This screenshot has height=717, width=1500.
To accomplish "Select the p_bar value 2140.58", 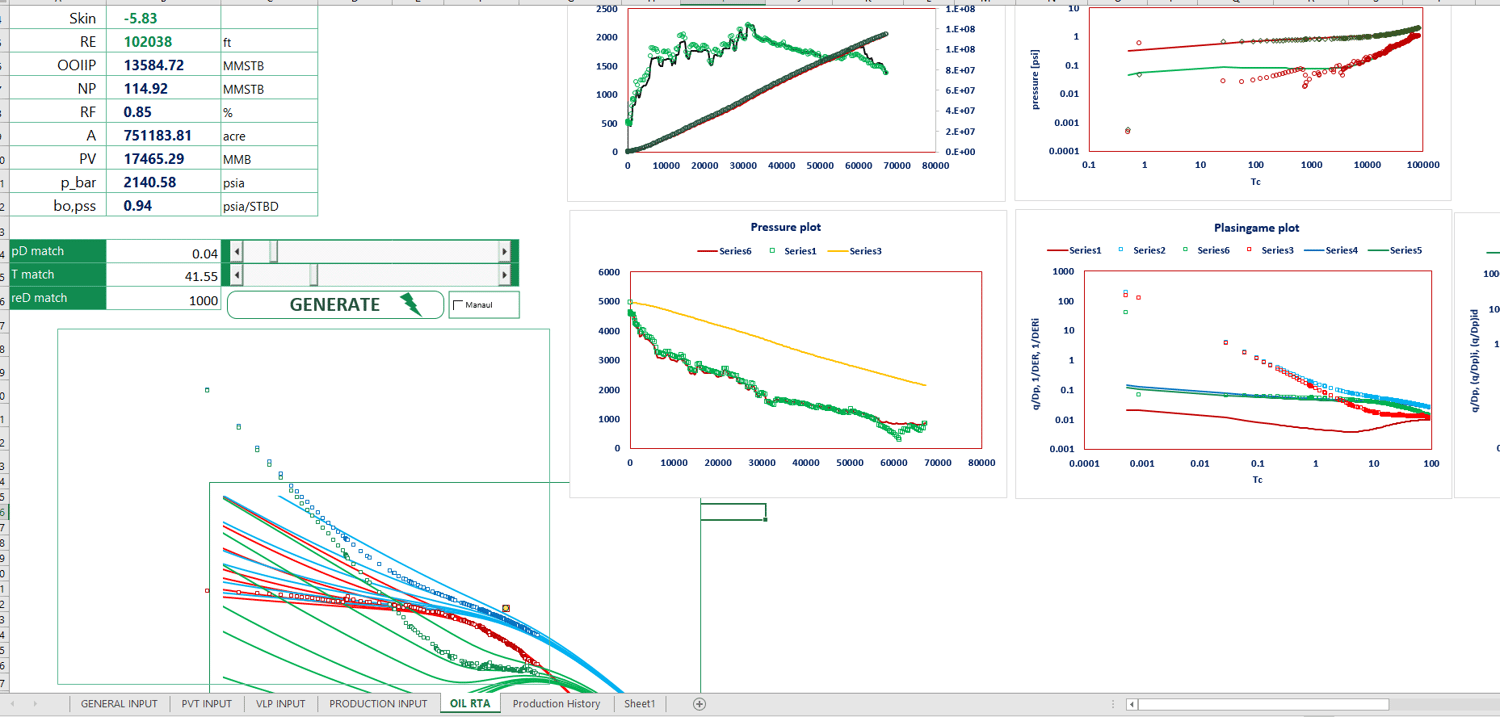I will 163,182.
